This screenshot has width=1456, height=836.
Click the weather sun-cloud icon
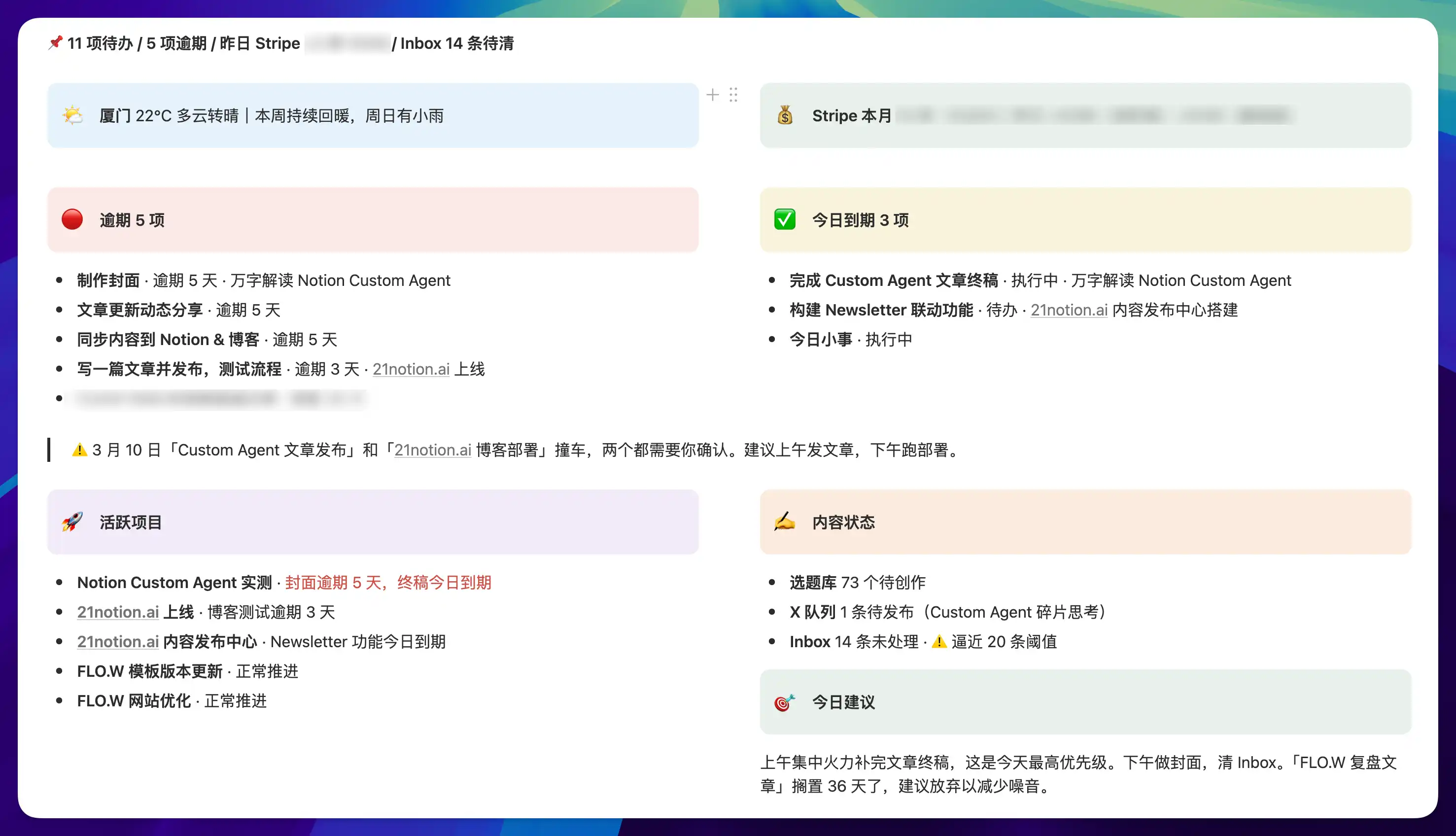point(72,115)
